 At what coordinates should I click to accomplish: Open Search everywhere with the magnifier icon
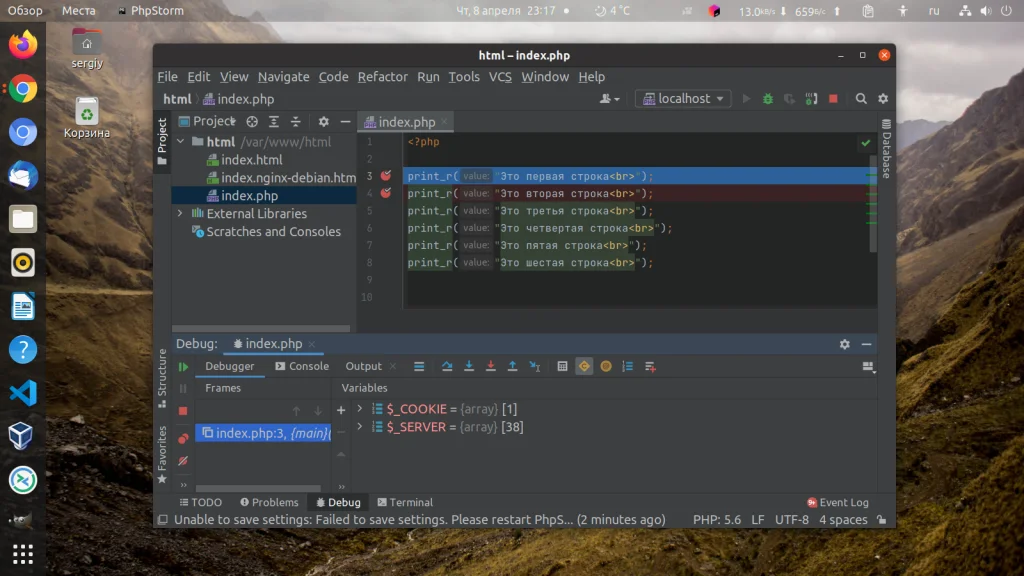click(x=860, y=98)
